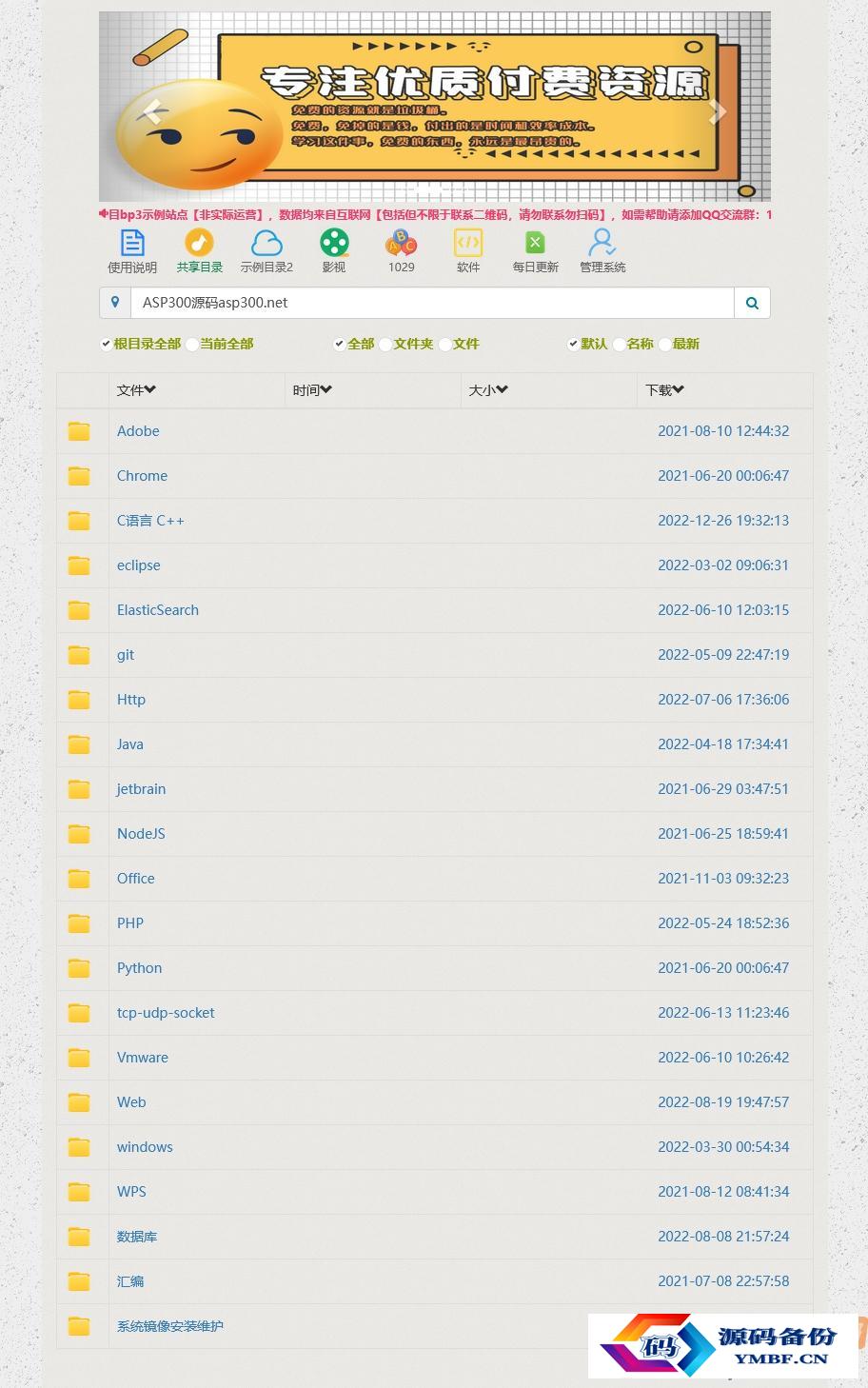Open the 使用说明 document icon

[x=132, y=243]
